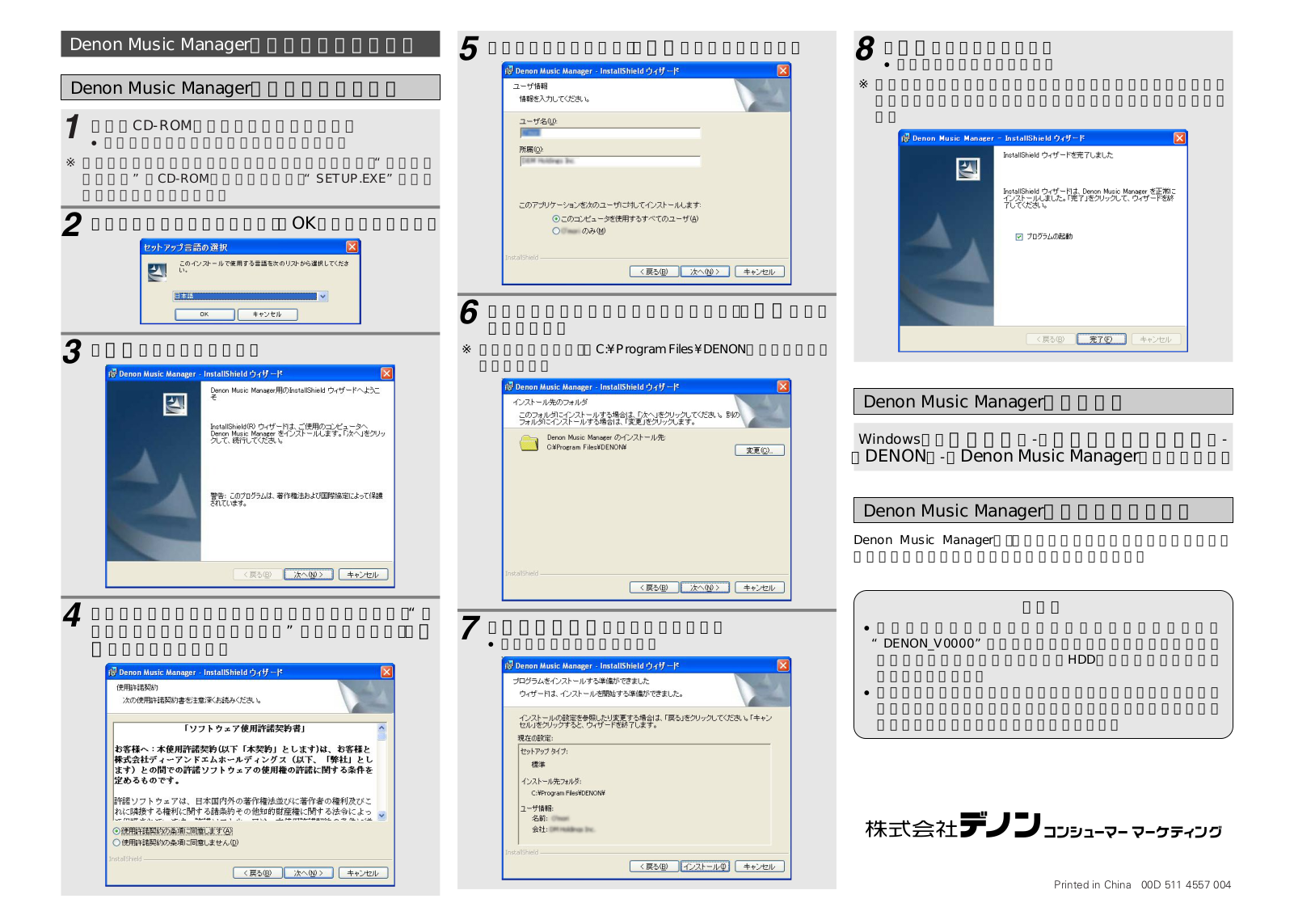Click the organization input field

coord(609,161)
